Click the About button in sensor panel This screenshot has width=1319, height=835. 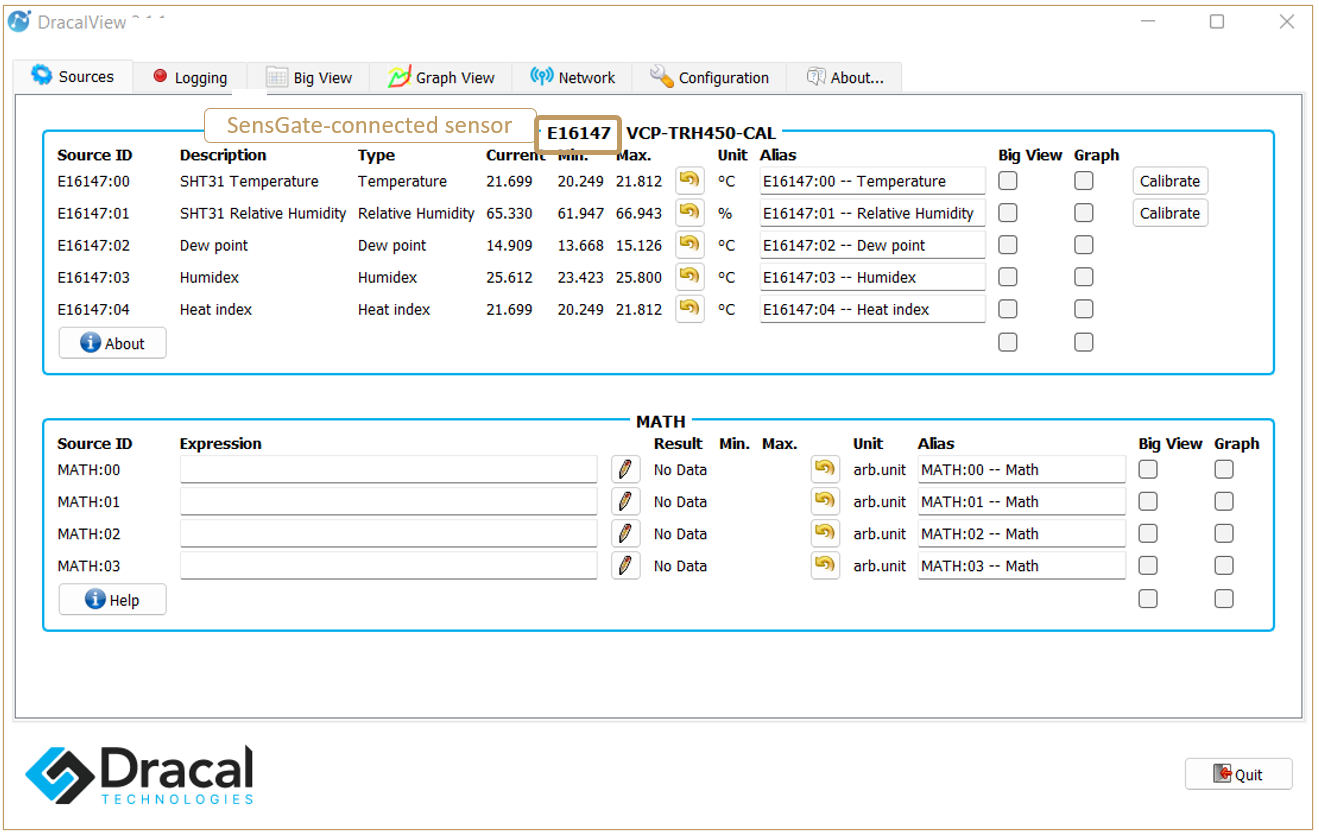point(112,343)
